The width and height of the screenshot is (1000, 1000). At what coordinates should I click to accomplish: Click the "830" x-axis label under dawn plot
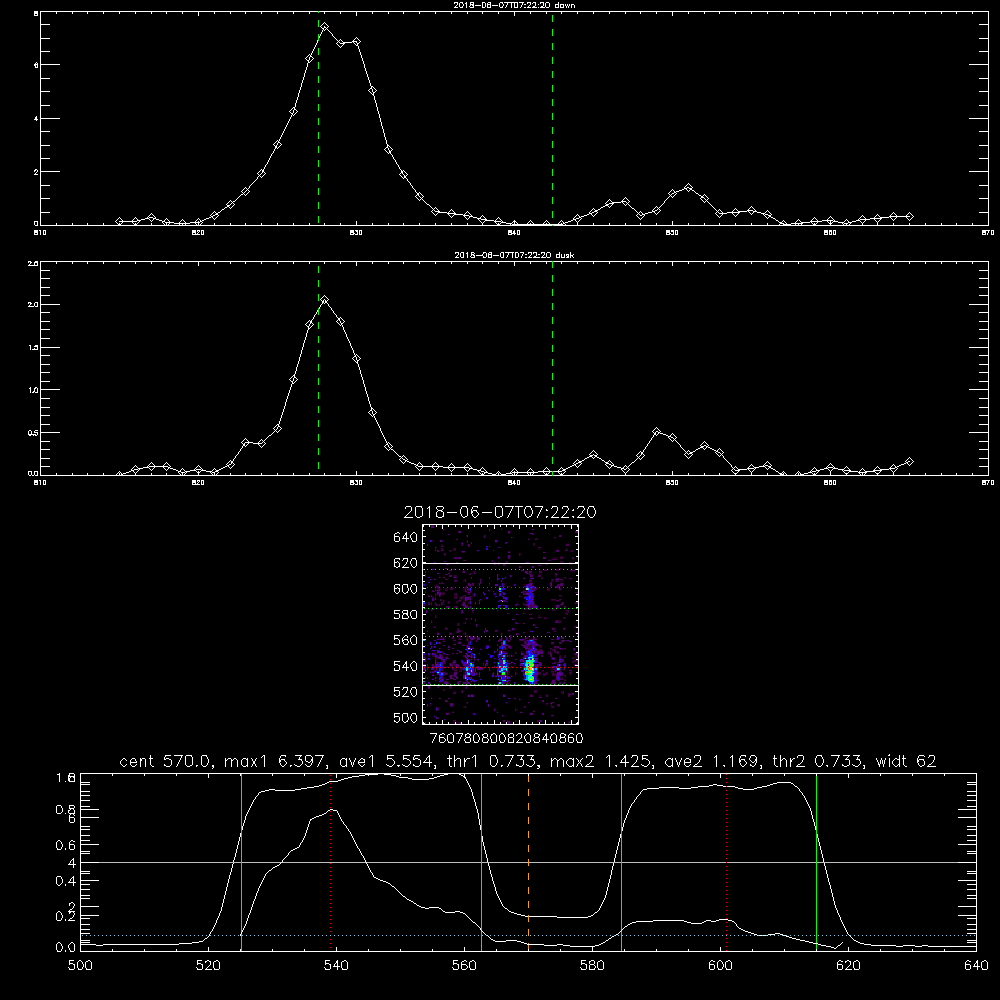click(356, 233)
